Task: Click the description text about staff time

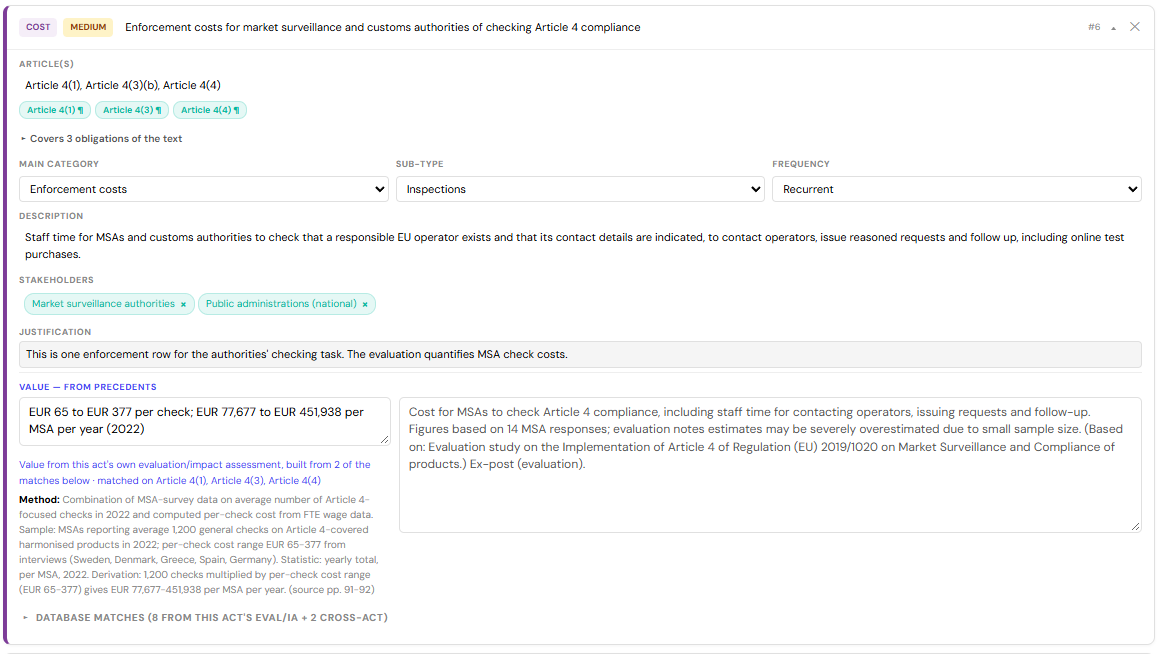Action: click(x=575, y=246)
